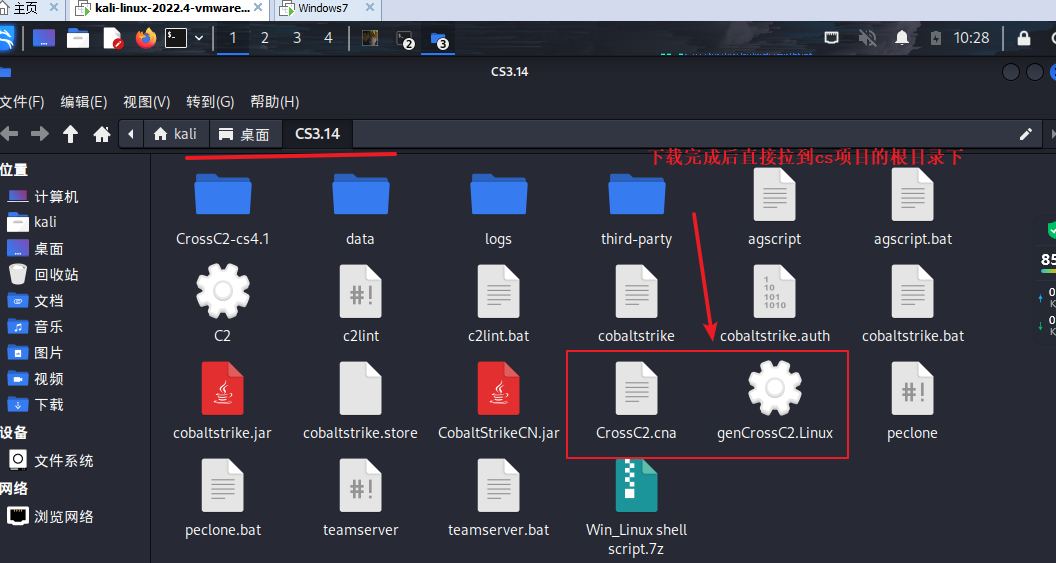Toggle the muted volume icon
Screen dimensions: 1056x563
pos(867,38)
